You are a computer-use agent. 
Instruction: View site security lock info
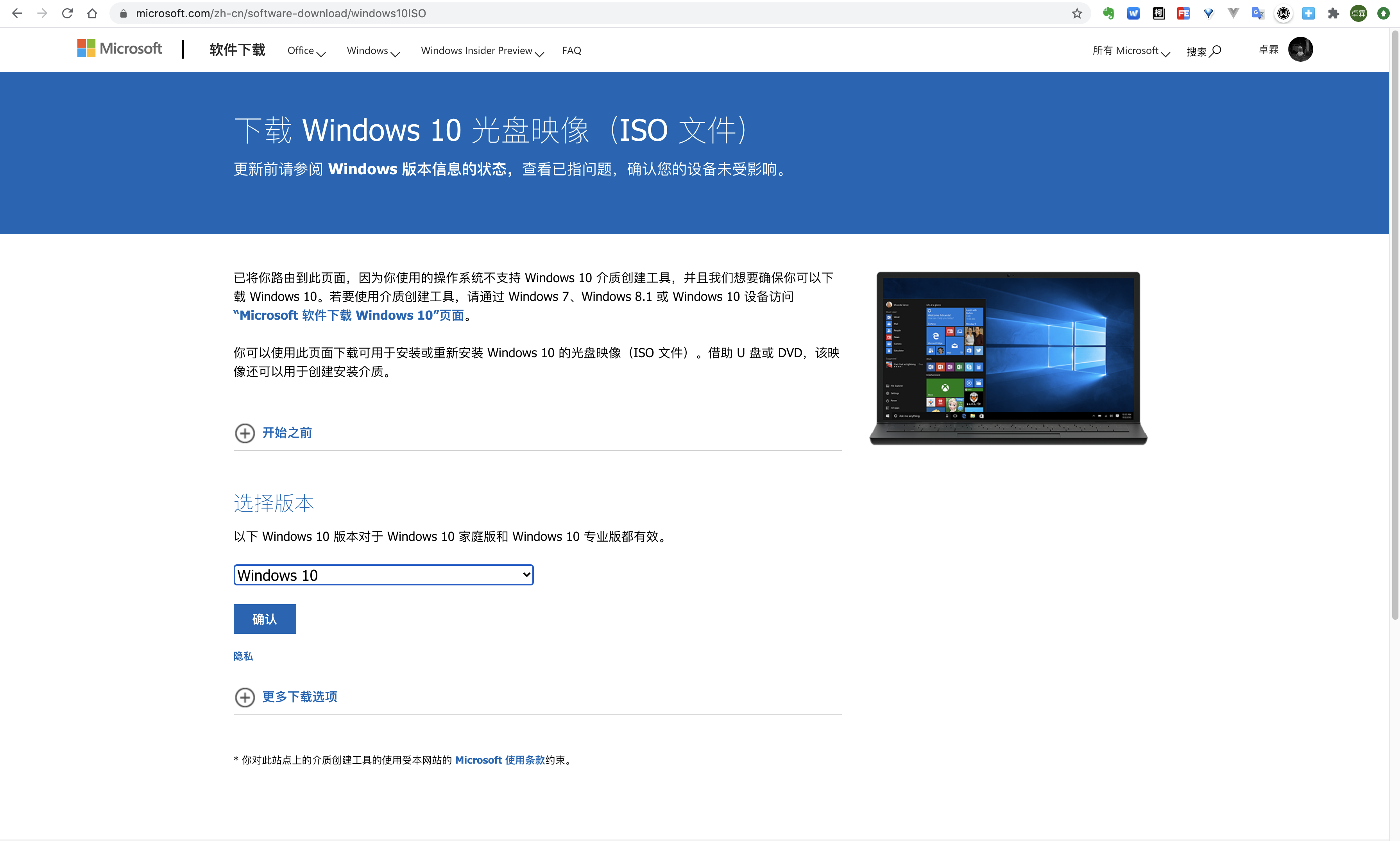tap(123, 13)
